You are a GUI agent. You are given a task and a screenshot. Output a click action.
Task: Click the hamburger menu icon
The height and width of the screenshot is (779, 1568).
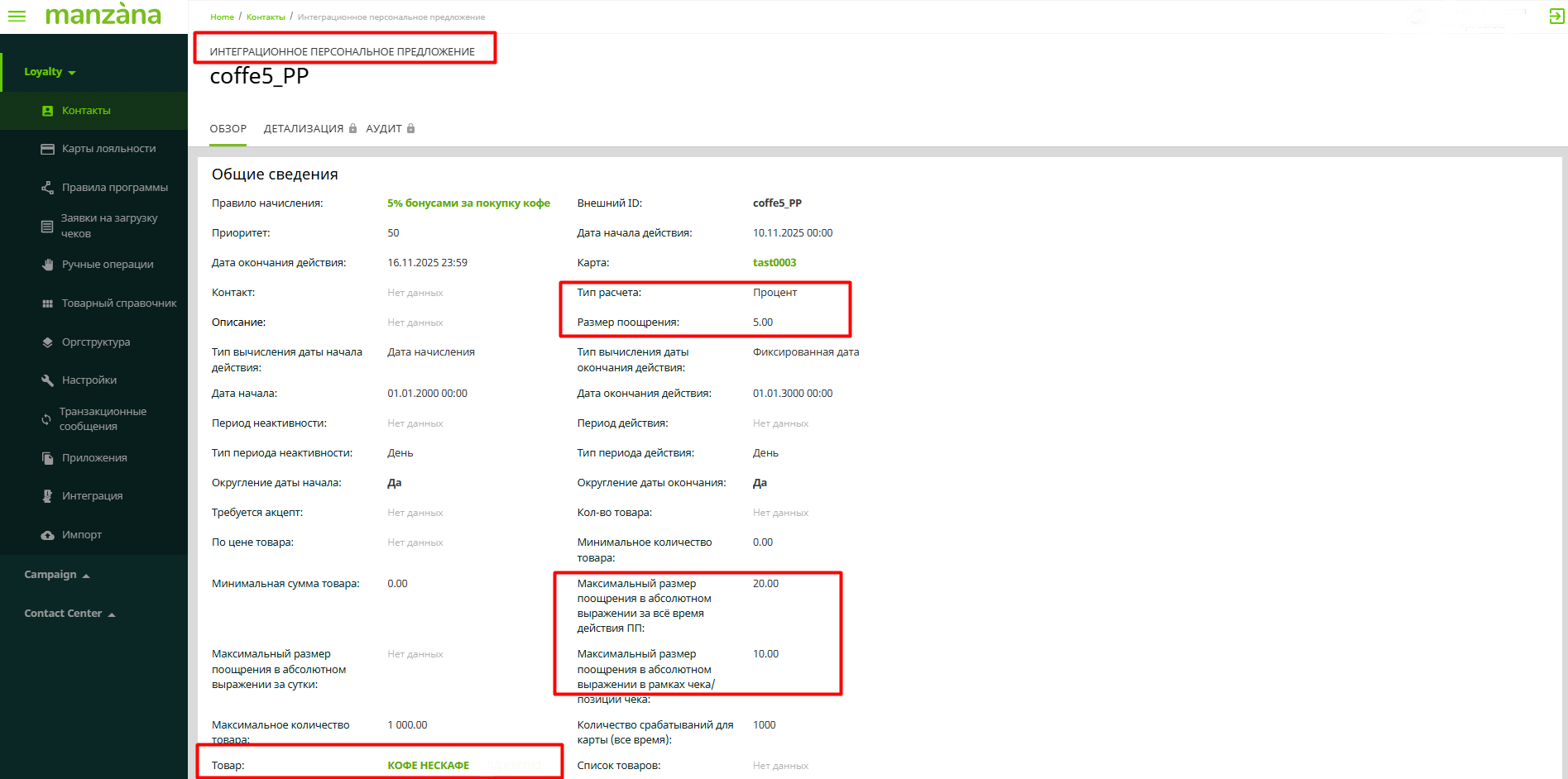[x=17, y=16]
